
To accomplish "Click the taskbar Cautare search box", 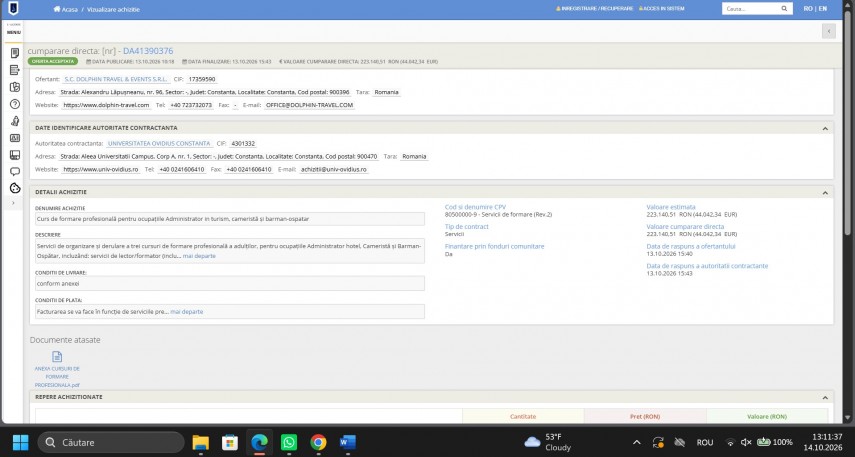I will (111, 442).
